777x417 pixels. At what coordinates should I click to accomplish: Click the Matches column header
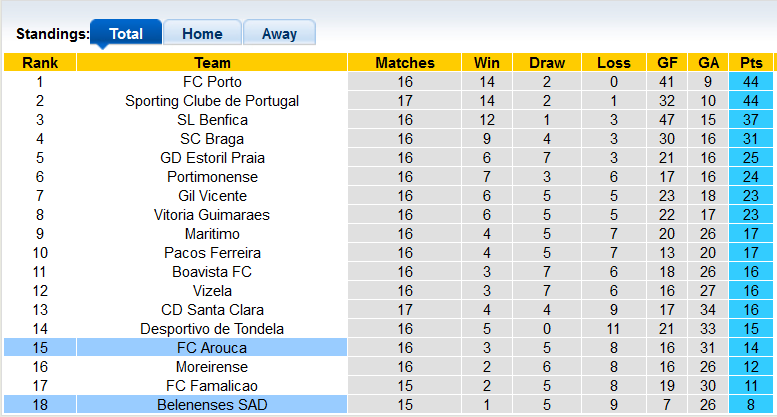(x=405, y=63)
